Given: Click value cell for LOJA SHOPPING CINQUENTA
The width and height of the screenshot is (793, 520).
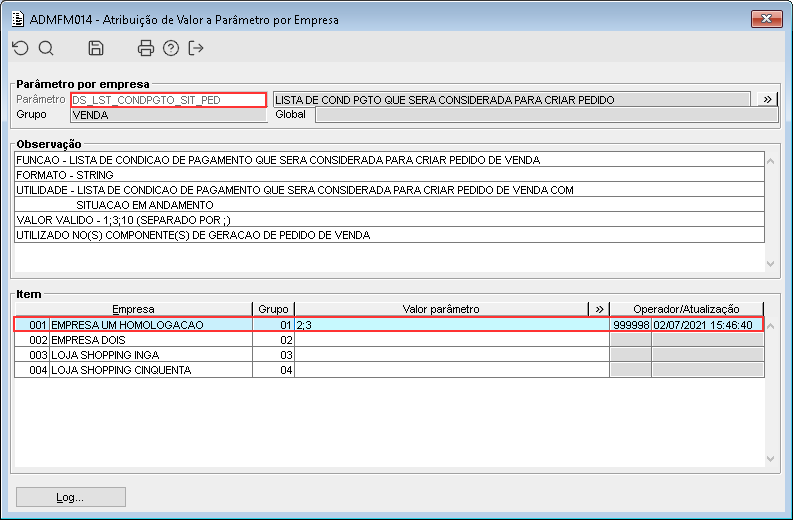Looking at the screenshot, I should (x=452, y=370).
